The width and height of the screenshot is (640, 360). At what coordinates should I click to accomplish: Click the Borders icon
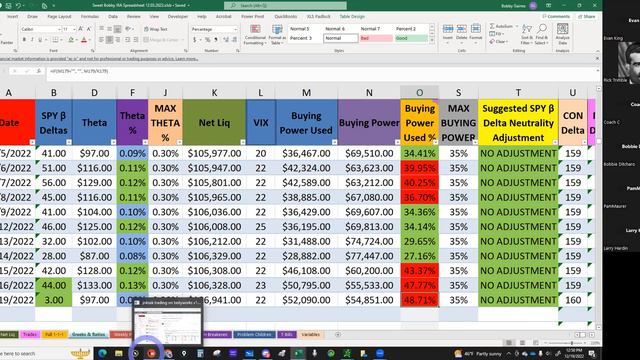point(55,40)
